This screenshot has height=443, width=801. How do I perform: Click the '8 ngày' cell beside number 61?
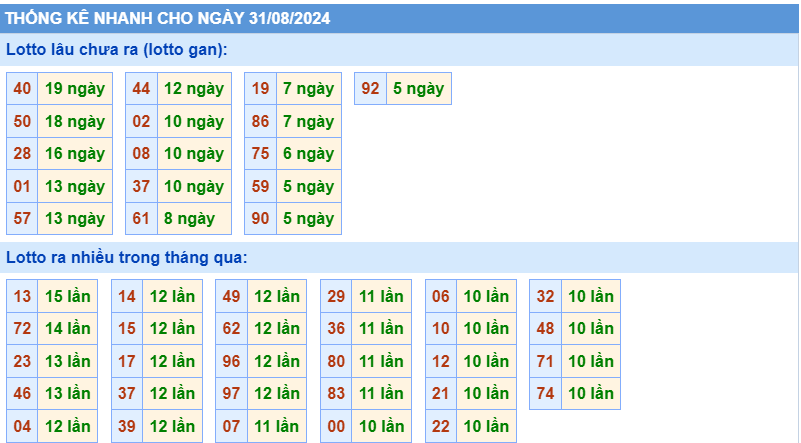189,218
